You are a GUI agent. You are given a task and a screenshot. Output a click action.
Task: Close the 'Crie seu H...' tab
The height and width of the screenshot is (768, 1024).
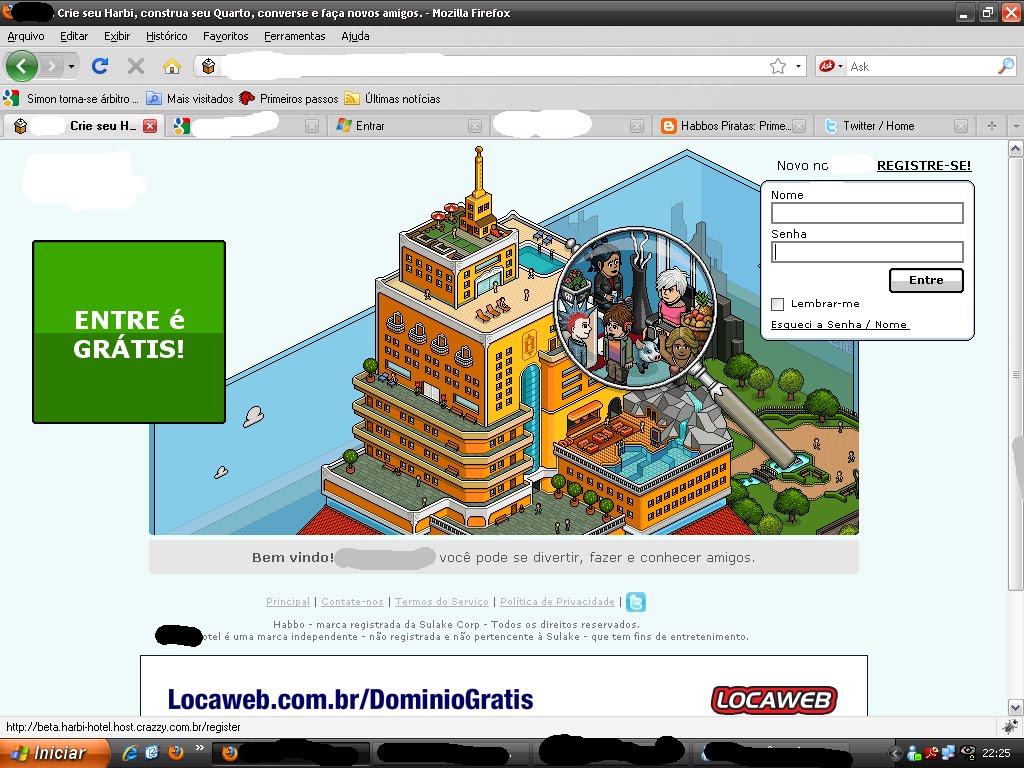pyautogui.click(x=150, y=126)
